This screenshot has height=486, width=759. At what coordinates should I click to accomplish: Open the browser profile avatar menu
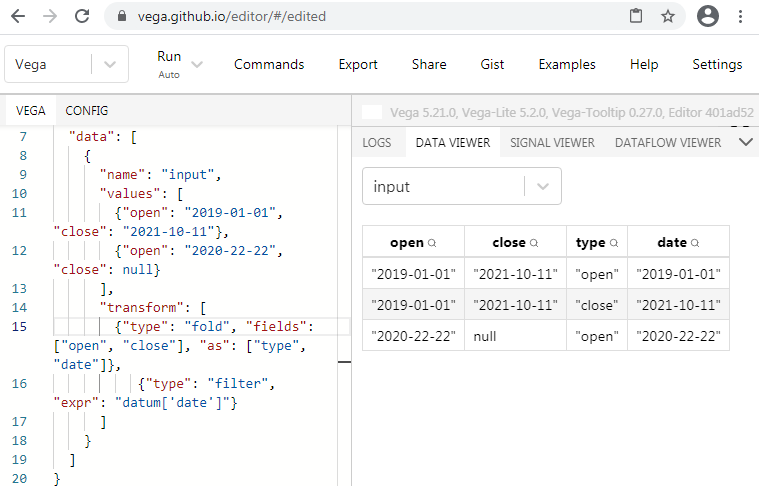click(x=708, y=17)
